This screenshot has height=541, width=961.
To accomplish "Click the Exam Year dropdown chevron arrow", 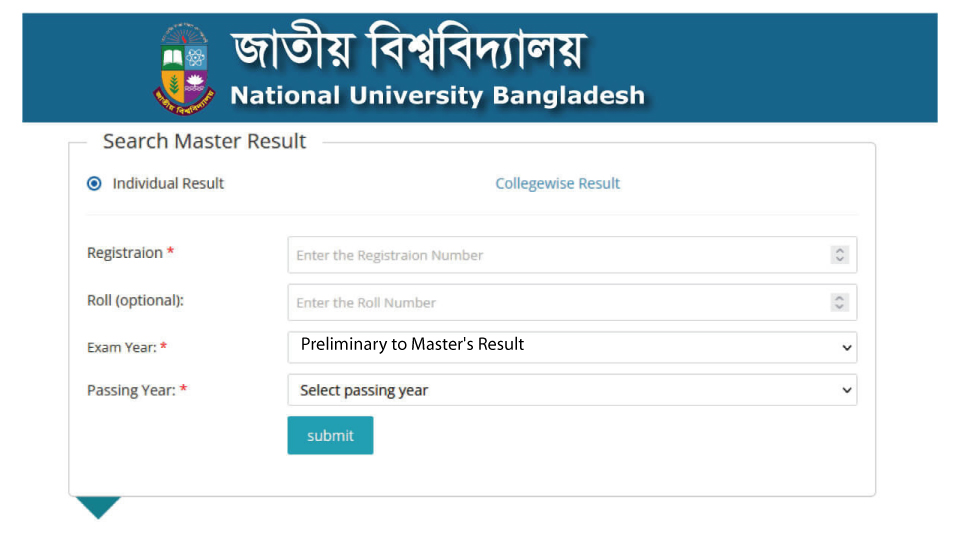I will 847,348.
